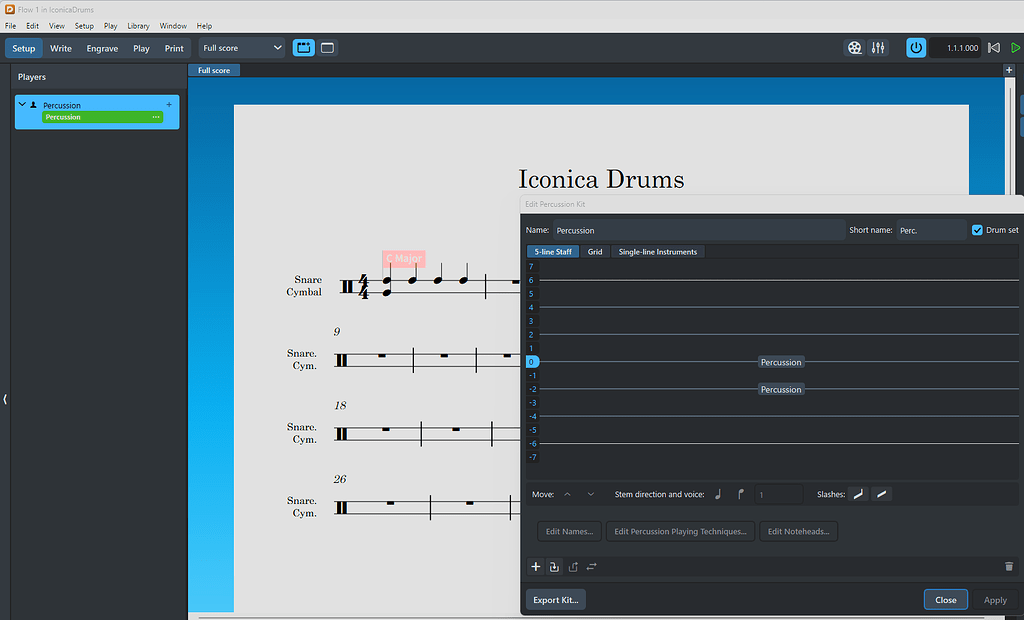Viewport: 1024px width, 620px height.
Task: Open the Edit menu
Action: coord(33,26)
